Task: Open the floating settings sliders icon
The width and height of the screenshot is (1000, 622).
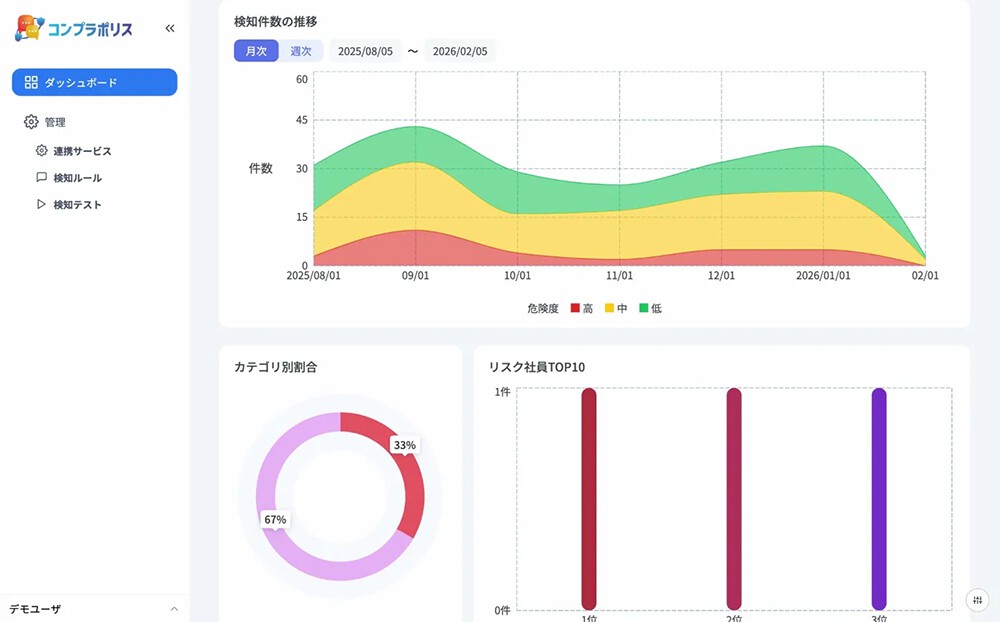Action: click(977, 599)
